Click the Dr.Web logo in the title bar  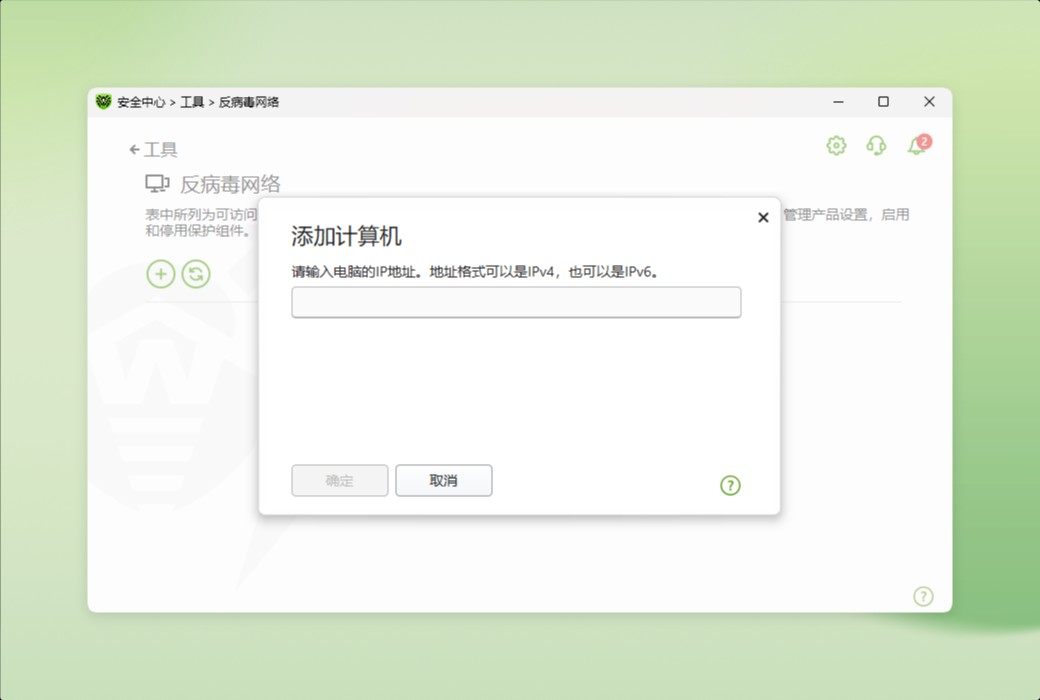[104, 101]
